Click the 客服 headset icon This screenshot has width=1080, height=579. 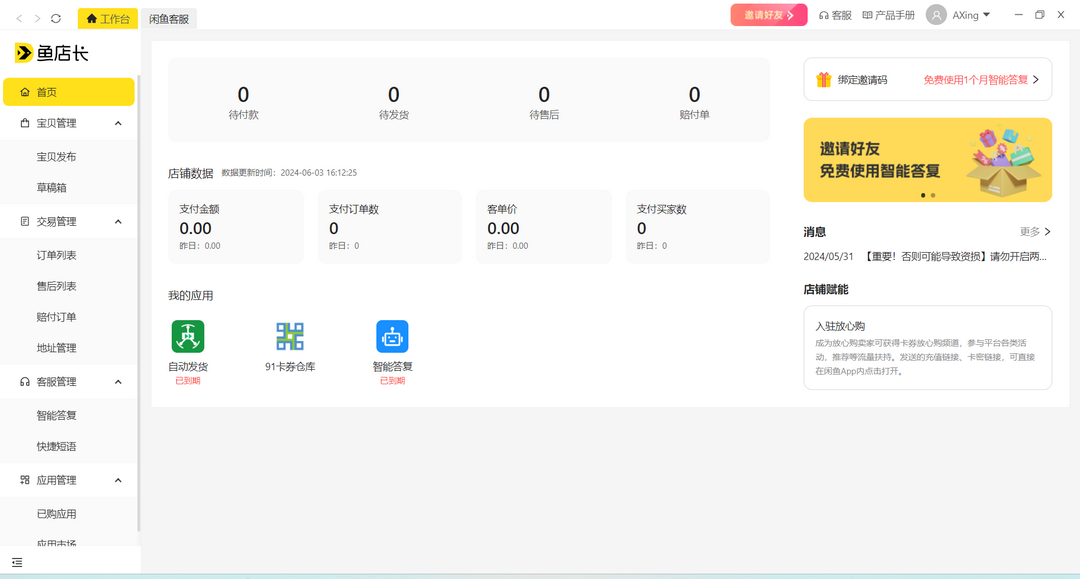(823, 16)
